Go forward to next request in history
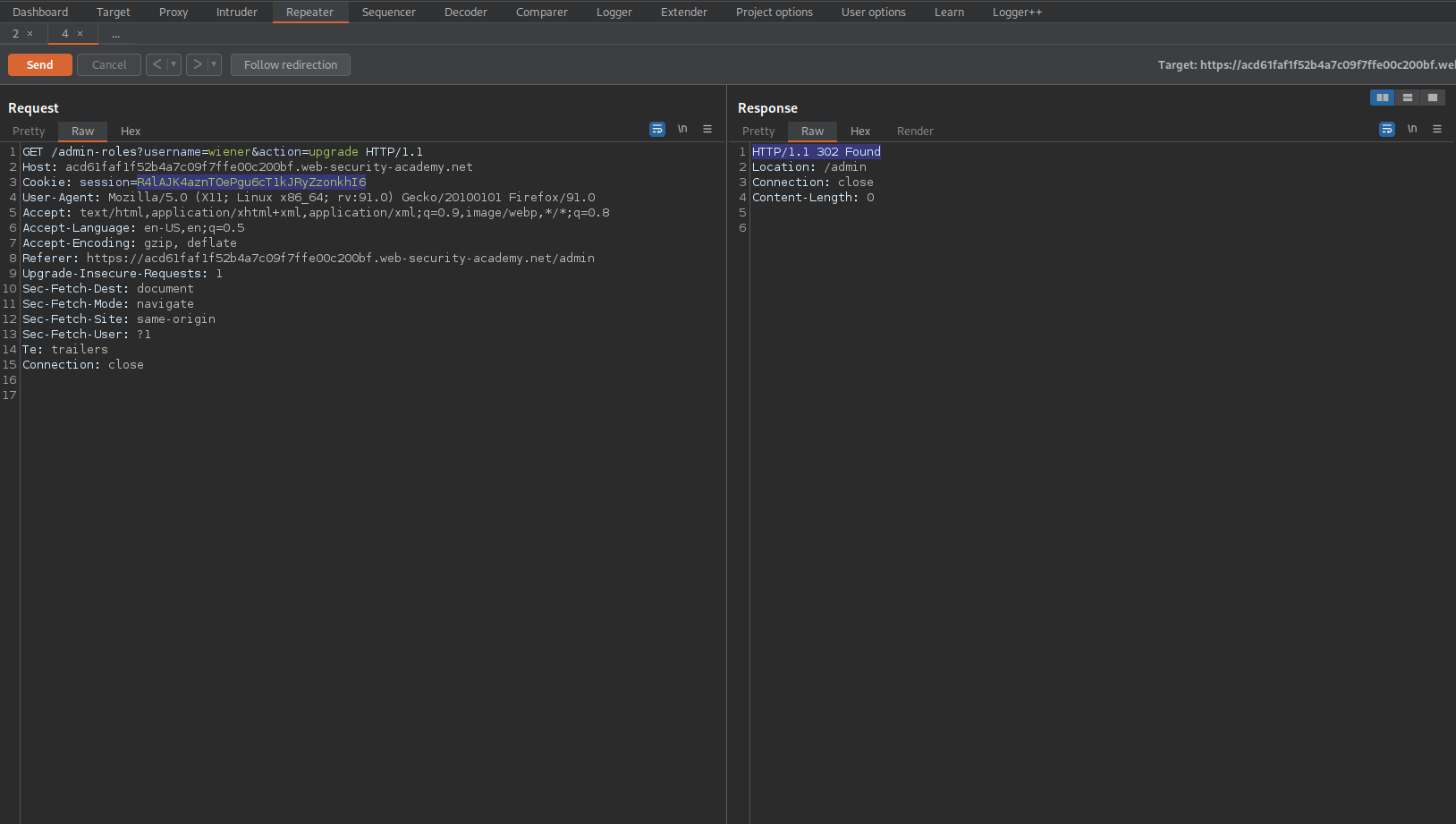Viewport: 1456px width, 824px height. (198, 64)
